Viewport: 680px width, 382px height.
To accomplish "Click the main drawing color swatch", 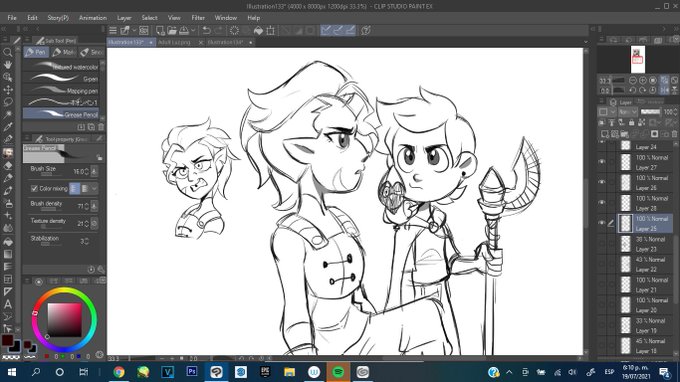I will (8, 340).
